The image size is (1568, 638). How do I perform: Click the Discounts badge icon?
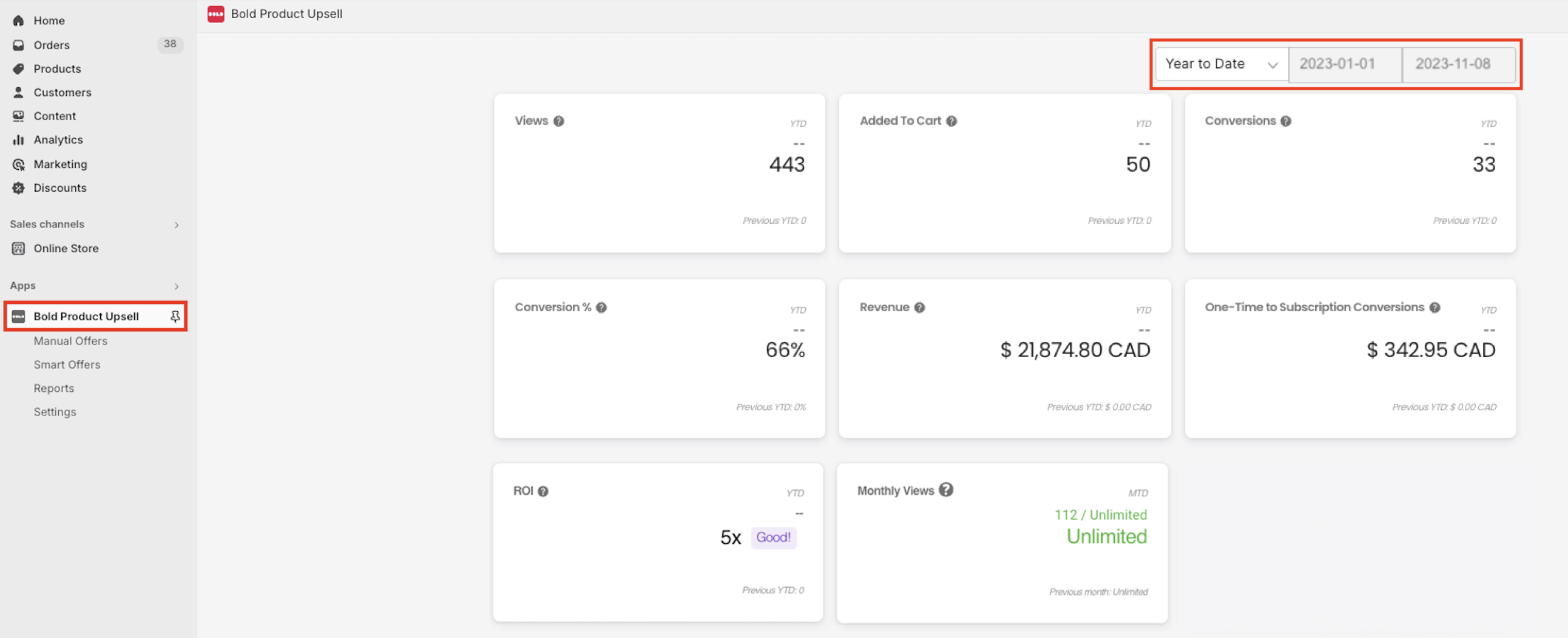(18, 188)
